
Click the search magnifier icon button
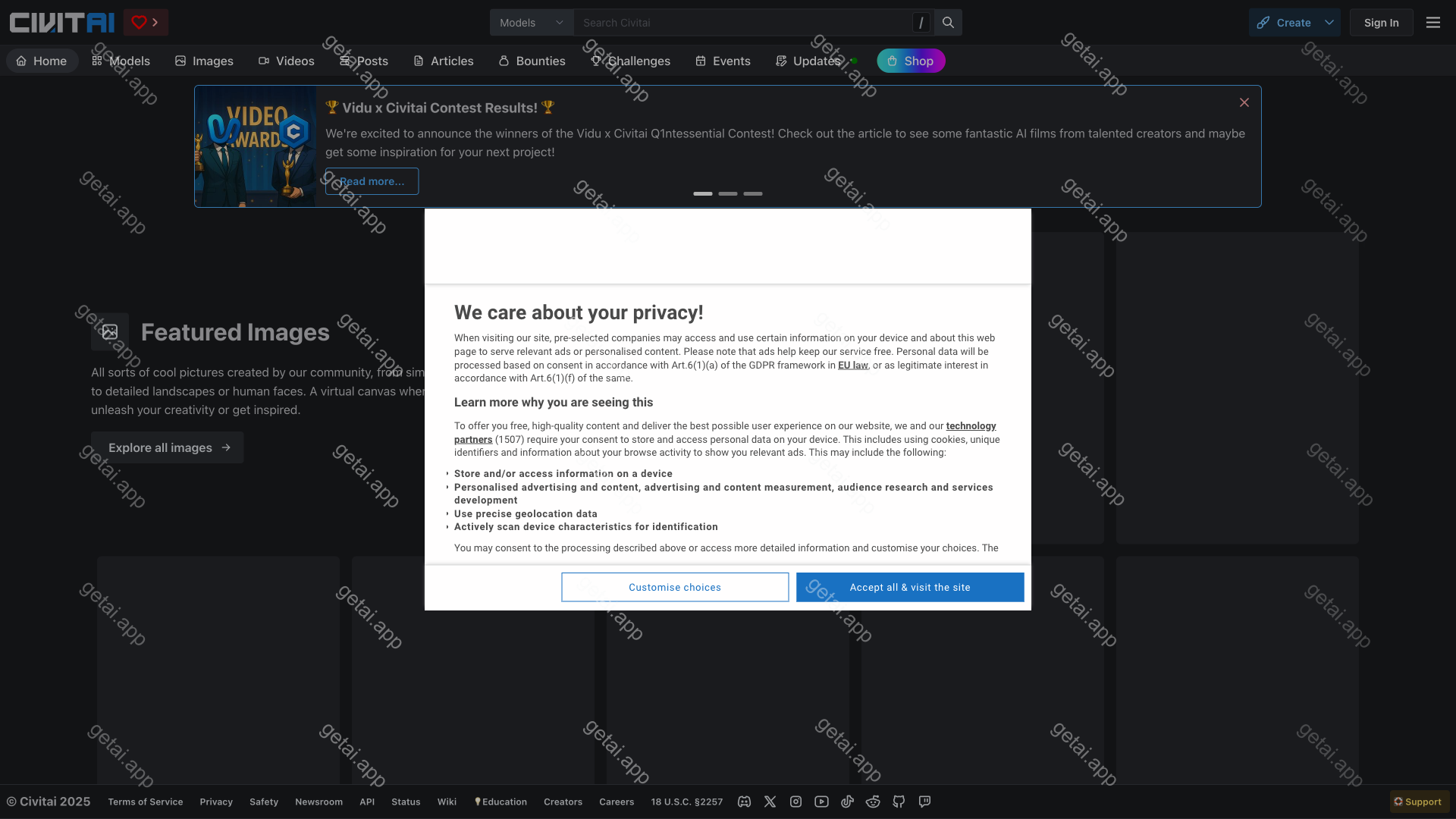coord(948,23)
